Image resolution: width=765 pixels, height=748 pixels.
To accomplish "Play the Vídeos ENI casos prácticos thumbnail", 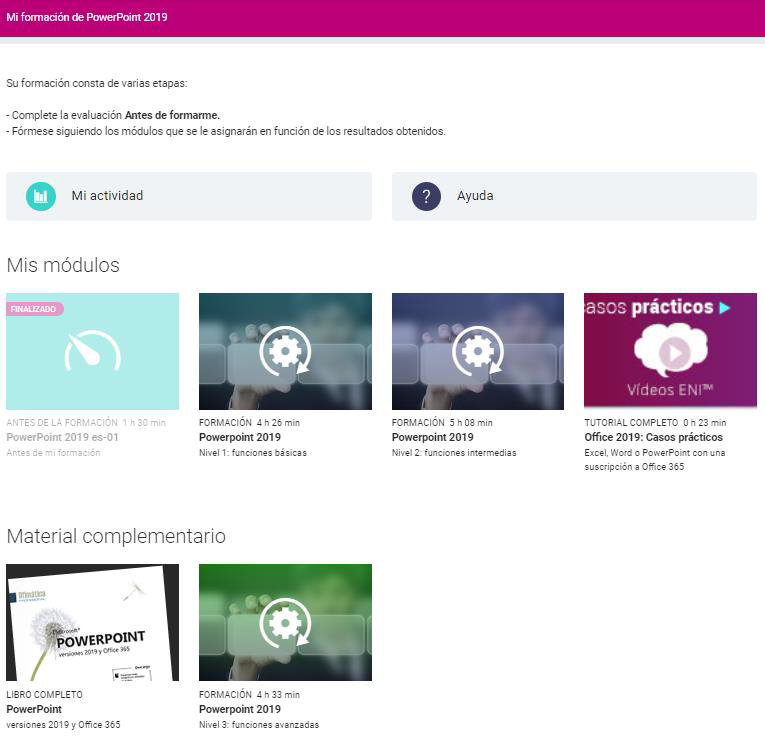I will (670, 350).
